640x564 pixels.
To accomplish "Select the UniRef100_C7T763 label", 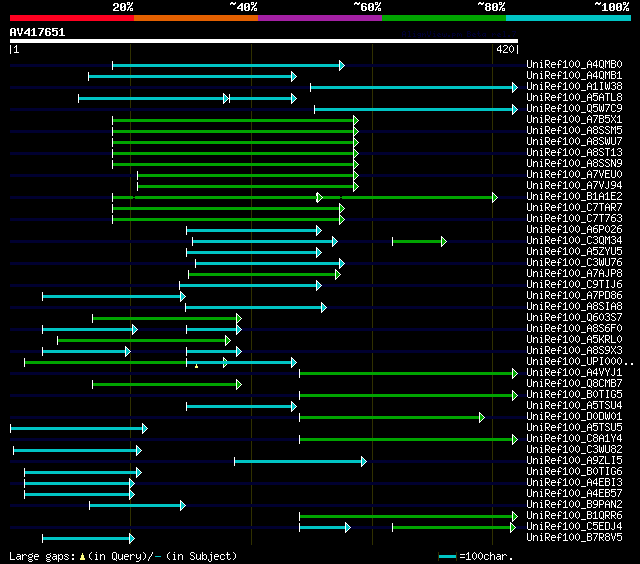I will [x=574, y=219].
